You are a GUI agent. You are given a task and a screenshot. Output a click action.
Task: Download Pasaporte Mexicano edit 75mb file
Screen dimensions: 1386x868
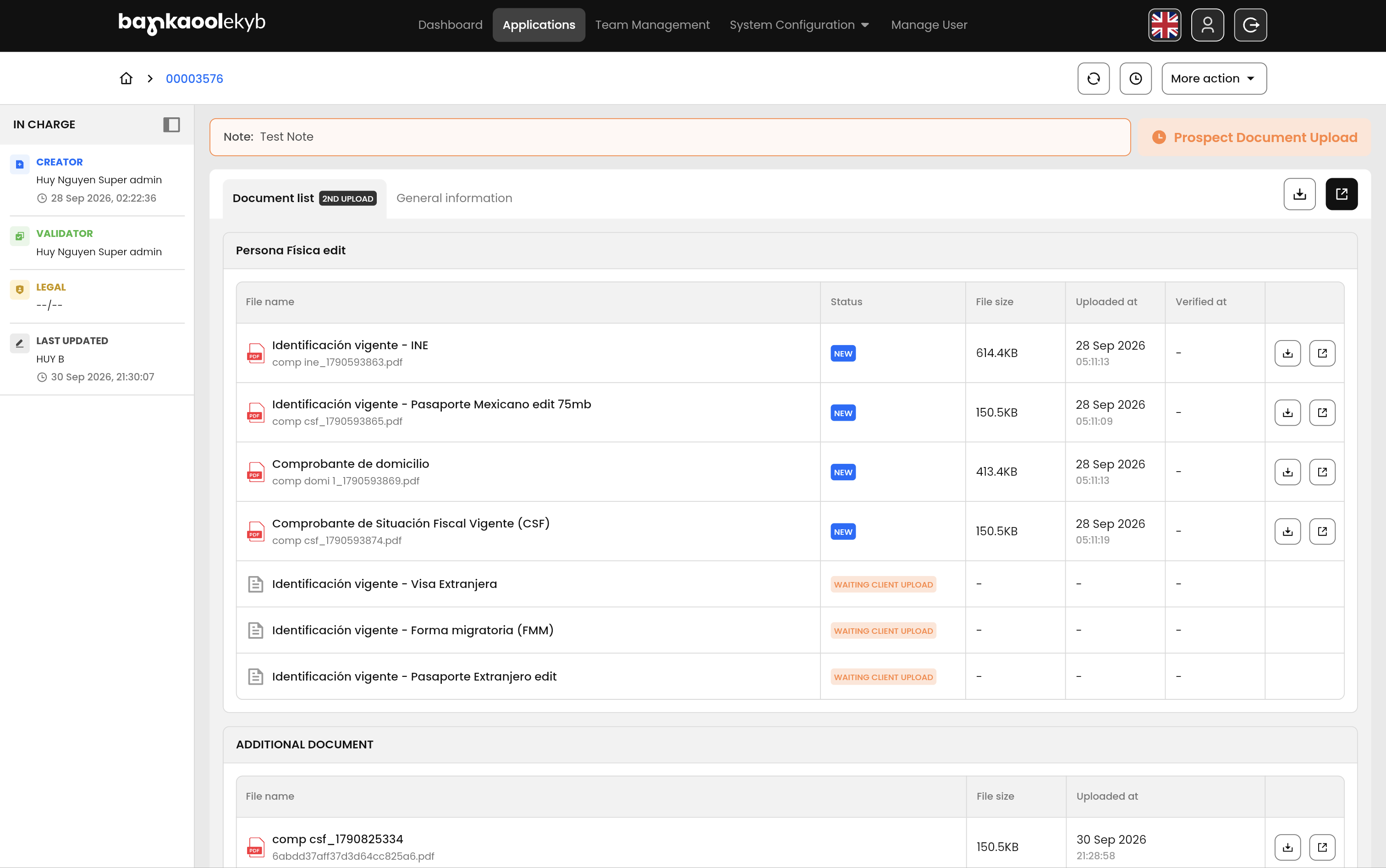(1288, 413)
